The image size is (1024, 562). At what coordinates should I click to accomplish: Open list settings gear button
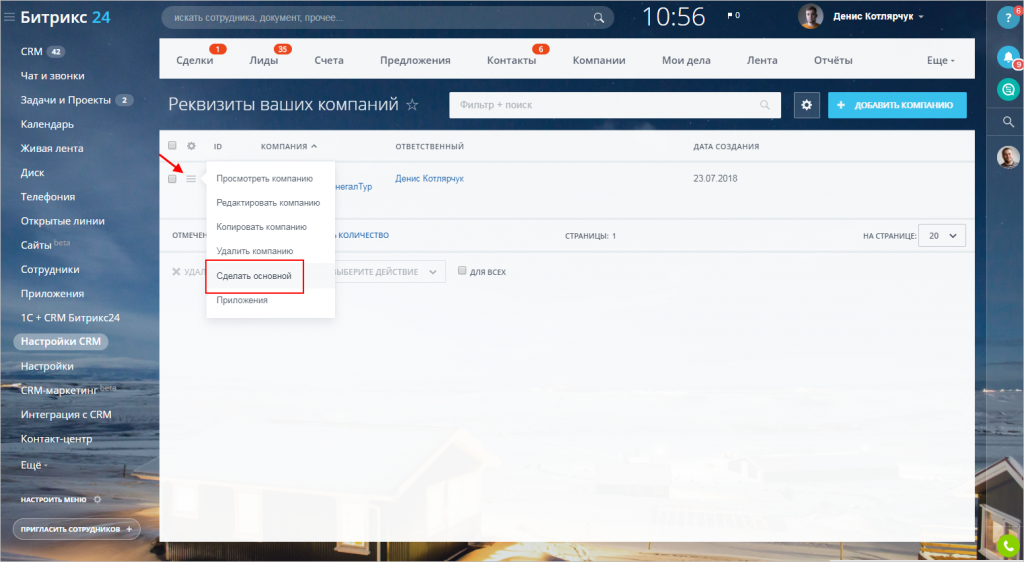click(x=807, y=104)
